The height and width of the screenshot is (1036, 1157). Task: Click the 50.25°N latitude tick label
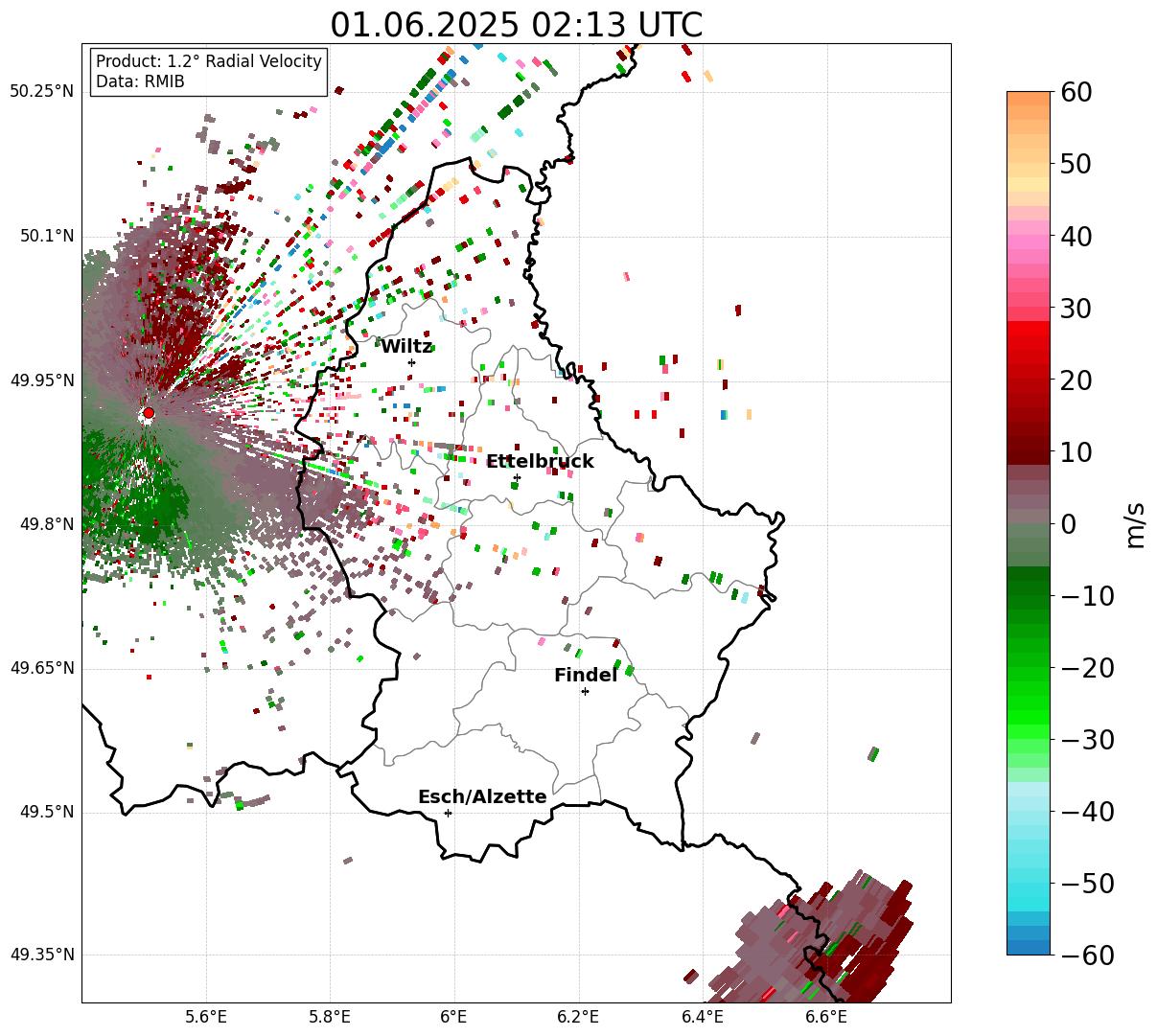pos(42,92)
